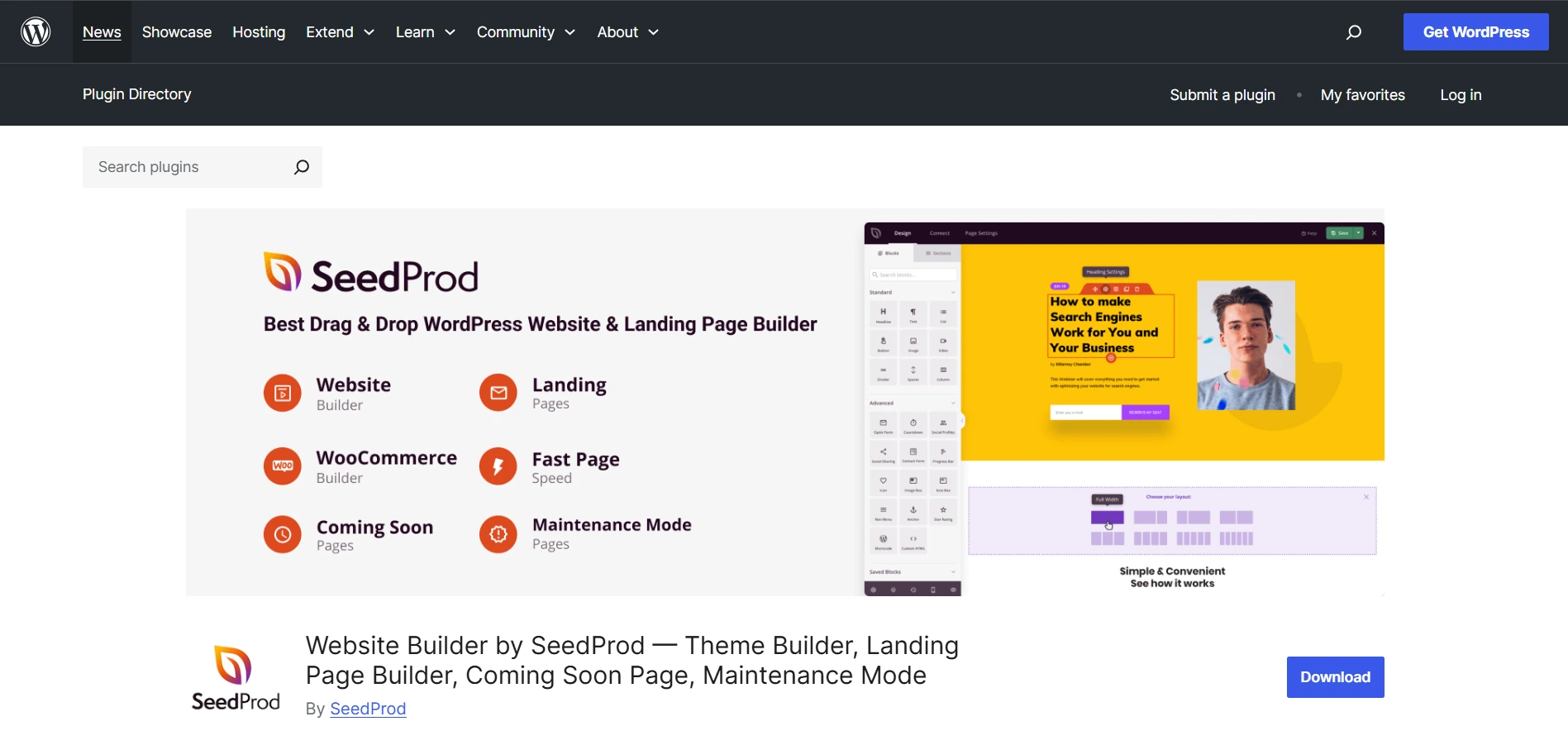Image resolution: width=1568 pixels, height=750 pixels.
Task: Click the Fast Page Speed lightning icon
Action: (498, 466)
